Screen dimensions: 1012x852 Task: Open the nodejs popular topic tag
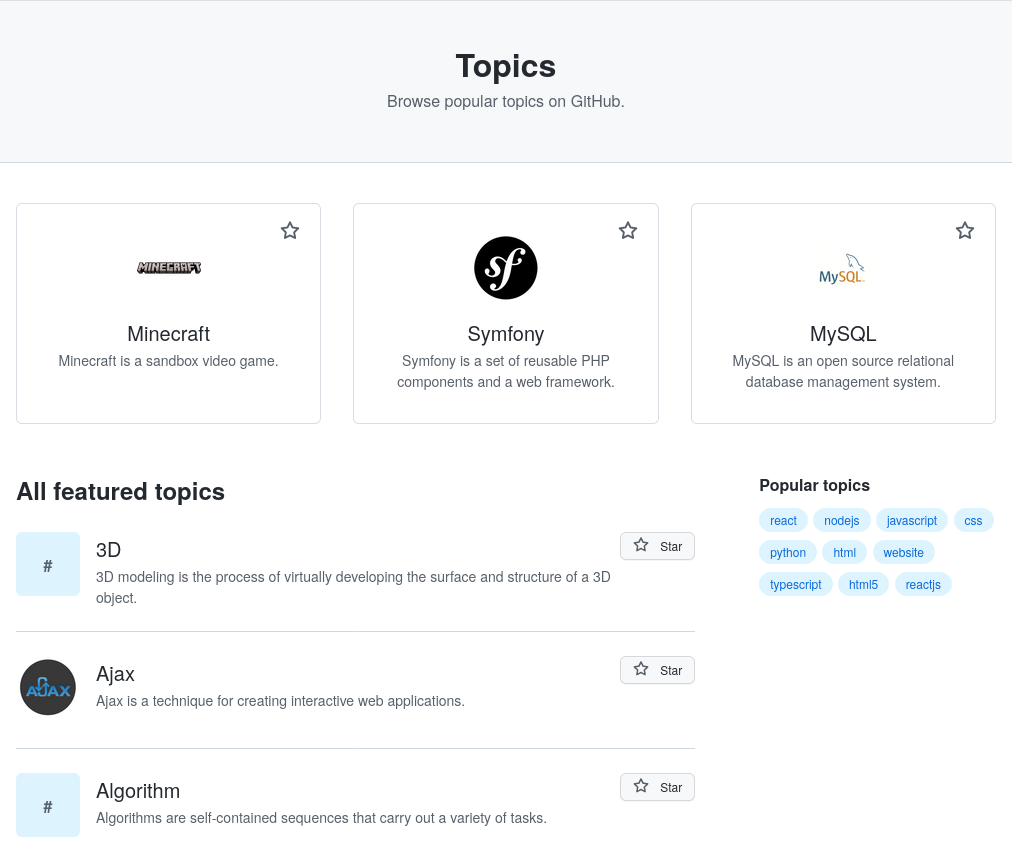(x=842, y=520)
